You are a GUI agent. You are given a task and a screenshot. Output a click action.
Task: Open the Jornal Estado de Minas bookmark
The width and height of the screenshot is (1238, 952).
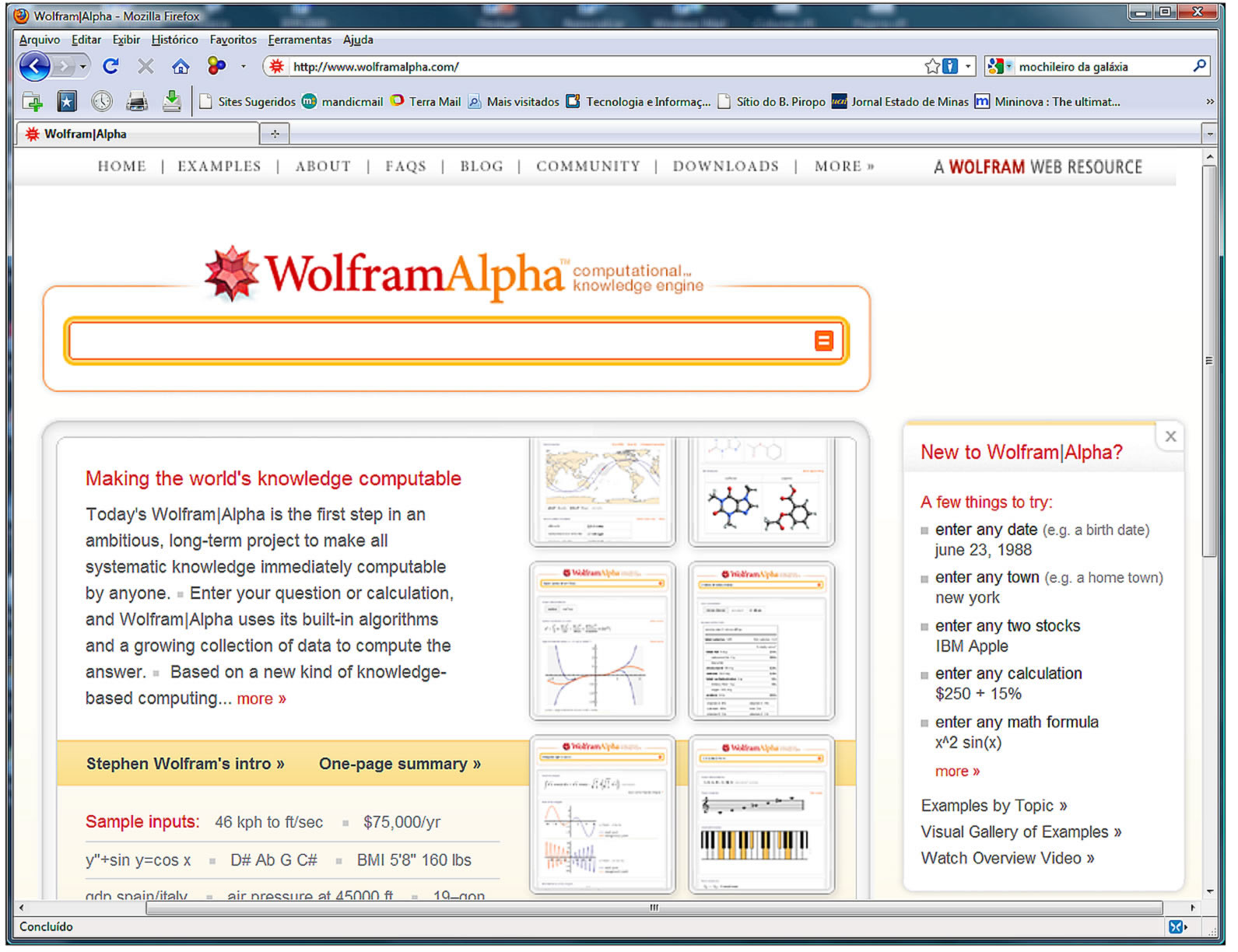(x=900, y=101)
